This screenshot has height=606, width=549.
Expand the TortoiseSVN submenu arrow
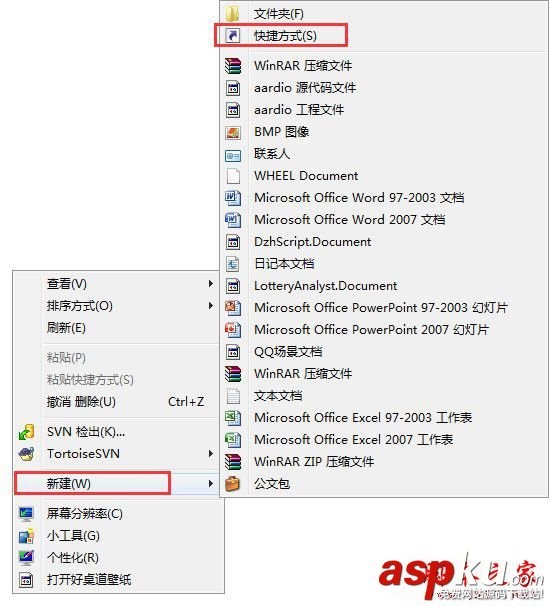tap(211, 454)
